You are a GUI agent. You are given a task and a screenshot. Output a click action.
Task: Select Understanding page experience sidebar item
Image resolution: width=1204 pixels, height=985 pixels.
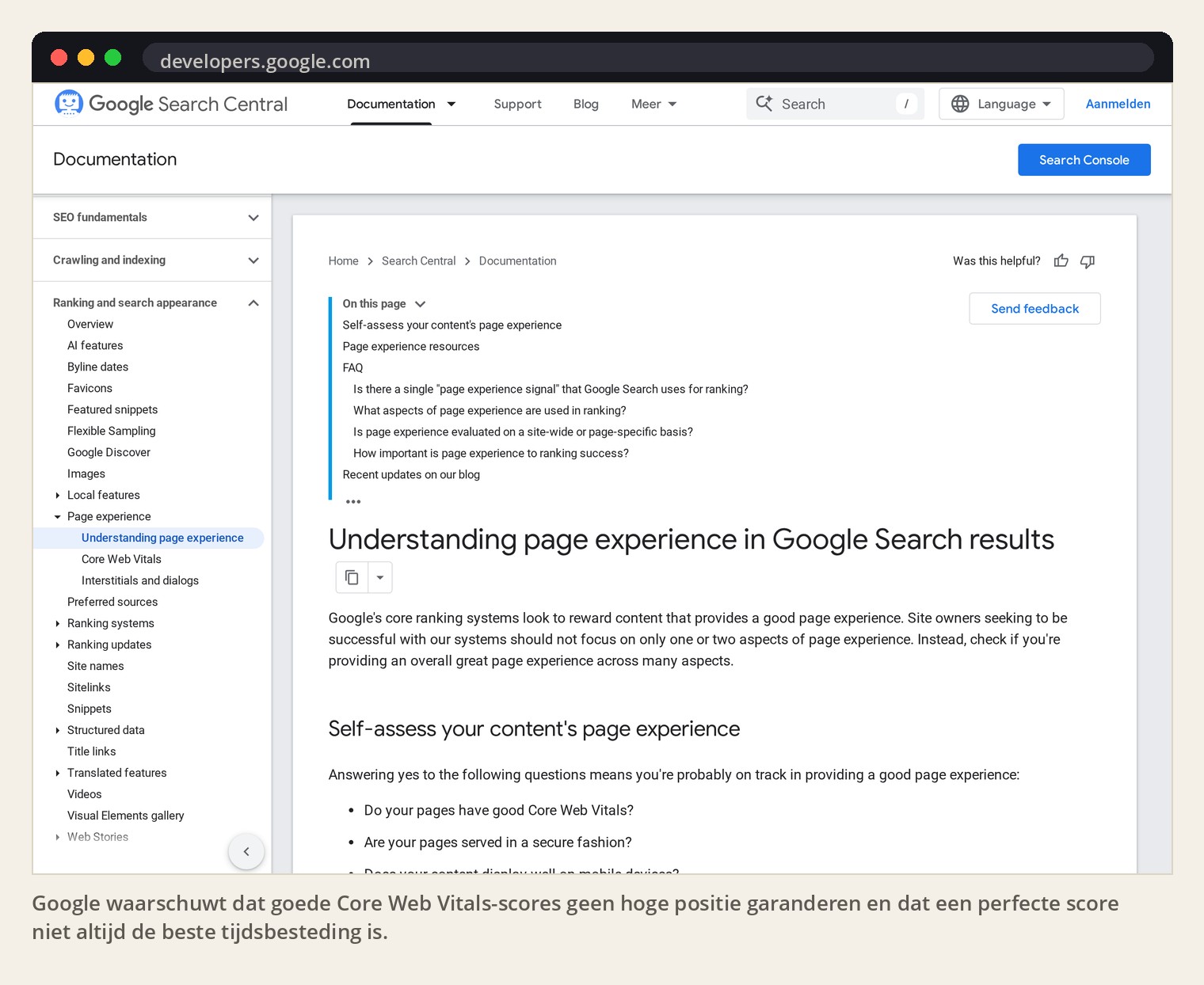tap(162, 538)
